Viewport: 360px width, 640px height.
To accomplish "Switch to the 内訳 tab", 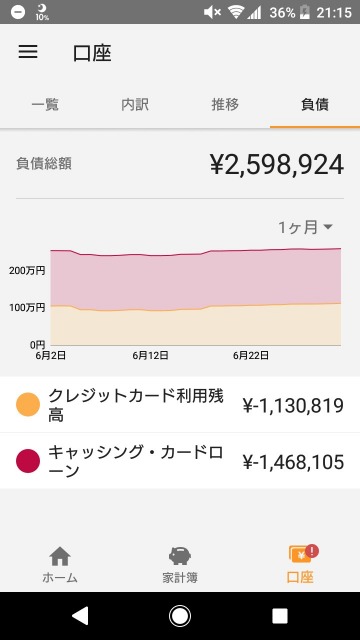I will click(135, 105).
